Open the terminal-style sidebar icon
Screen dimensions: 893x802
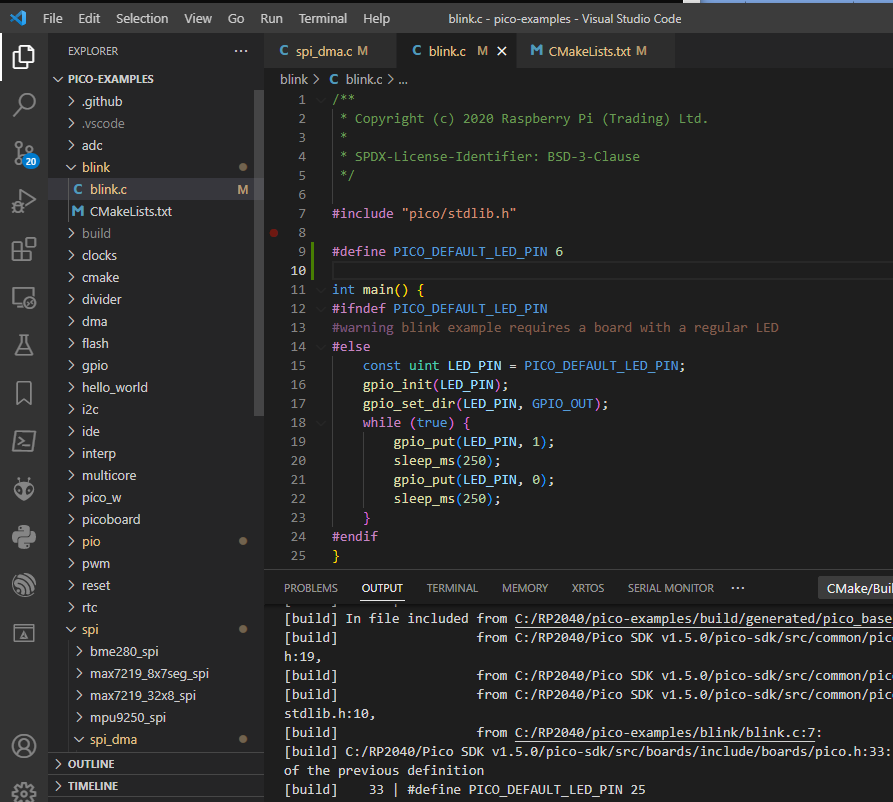tap(23, 441)
